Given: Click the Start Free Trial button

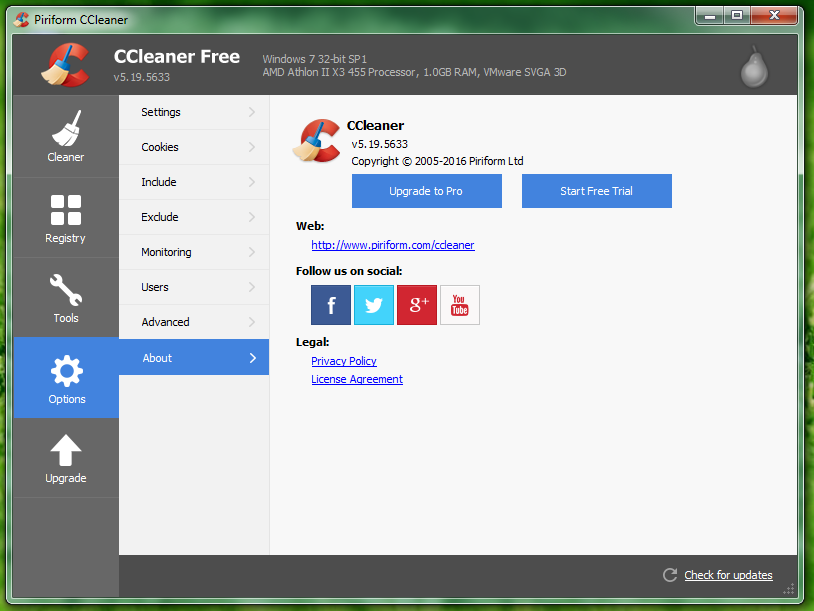Looking at the screenshot, I should (x=596, y=191).
